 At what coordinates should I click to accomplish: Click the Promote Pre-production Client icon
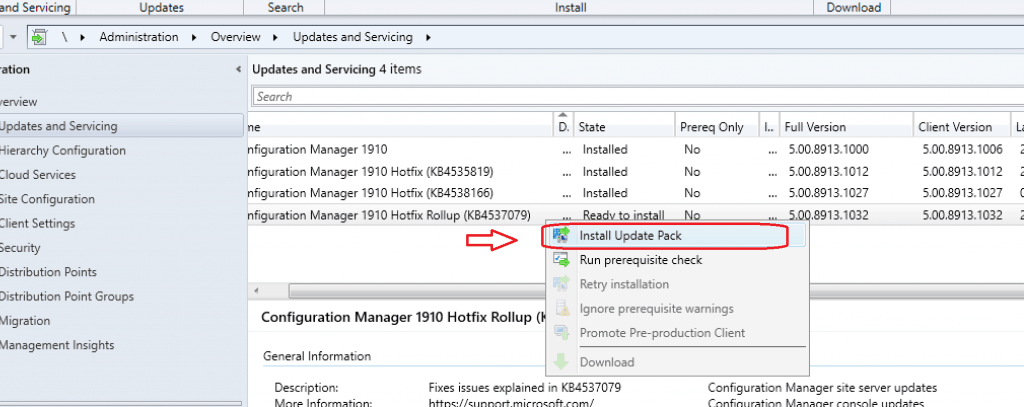tap(561, 333)
